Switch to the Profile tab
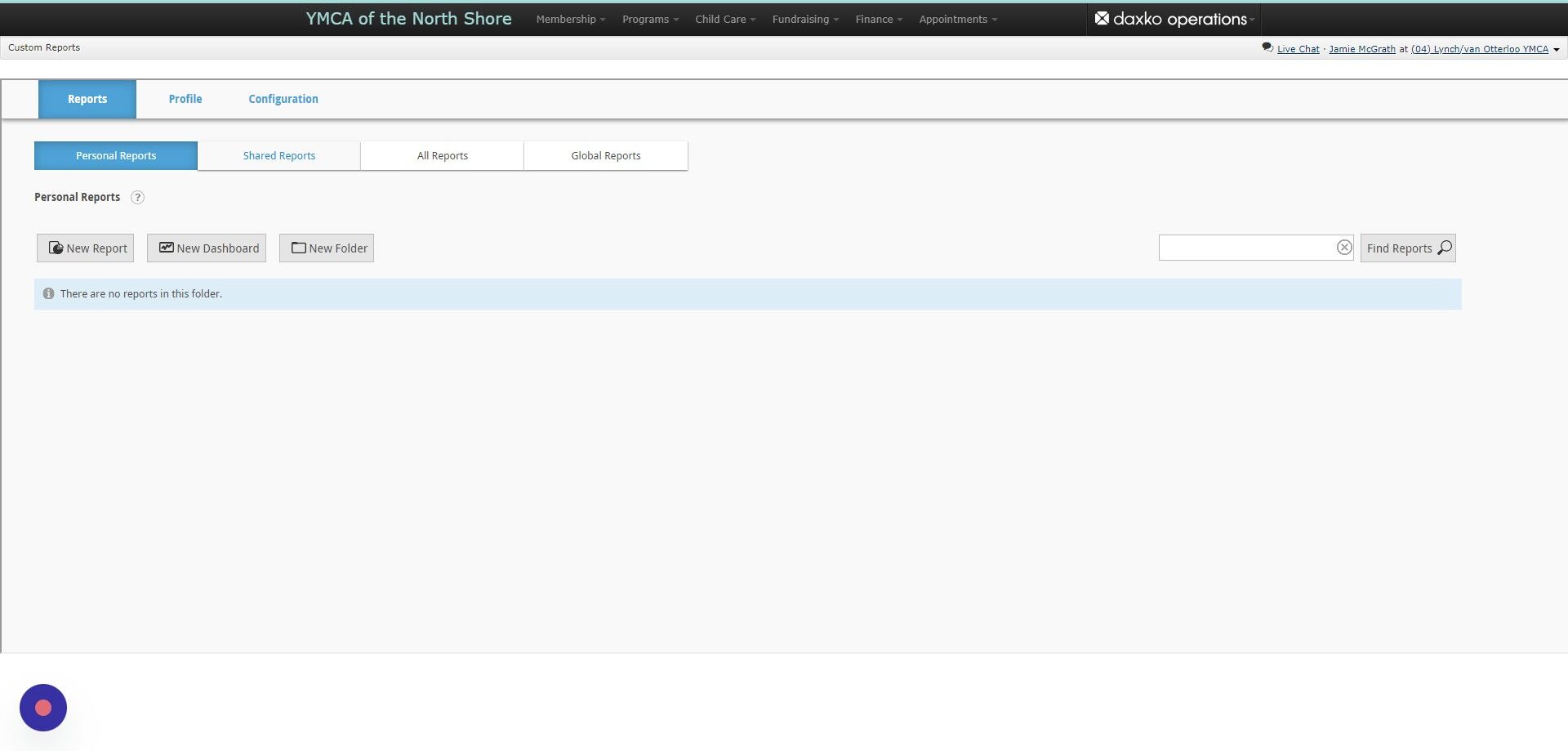 pyautogui.click(x=185, y=99)
